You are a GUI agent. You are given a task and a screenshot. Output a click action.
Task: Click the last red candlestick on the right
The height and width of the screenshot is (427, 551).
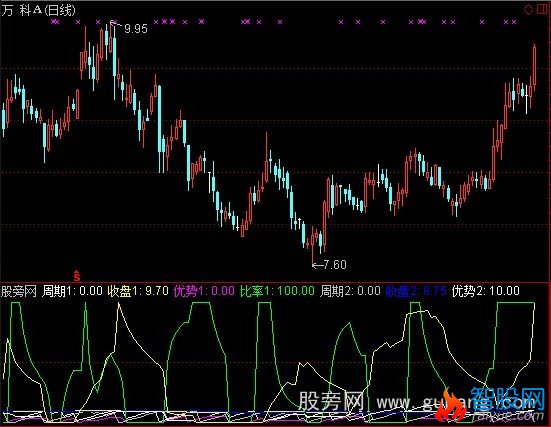point(534,67)
